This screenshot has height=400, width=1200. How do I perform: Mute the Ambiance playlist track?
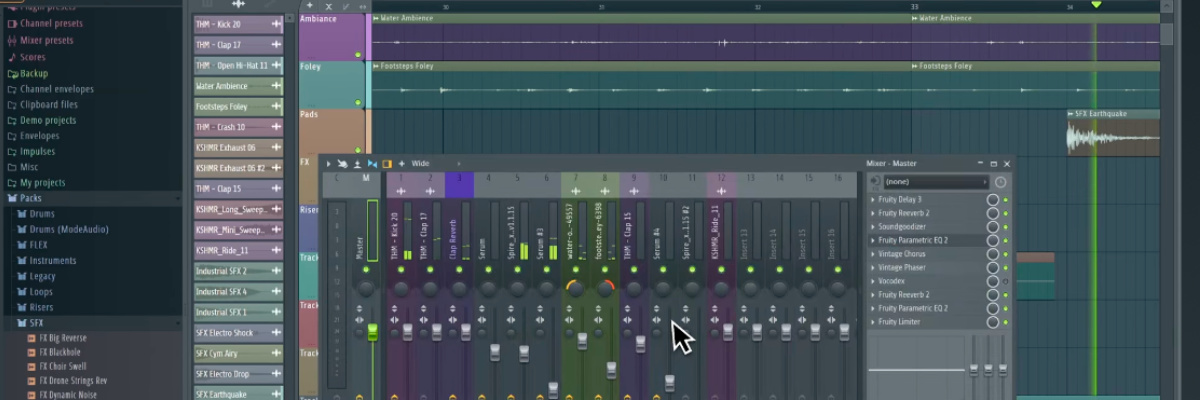click(x=358, y=53)
